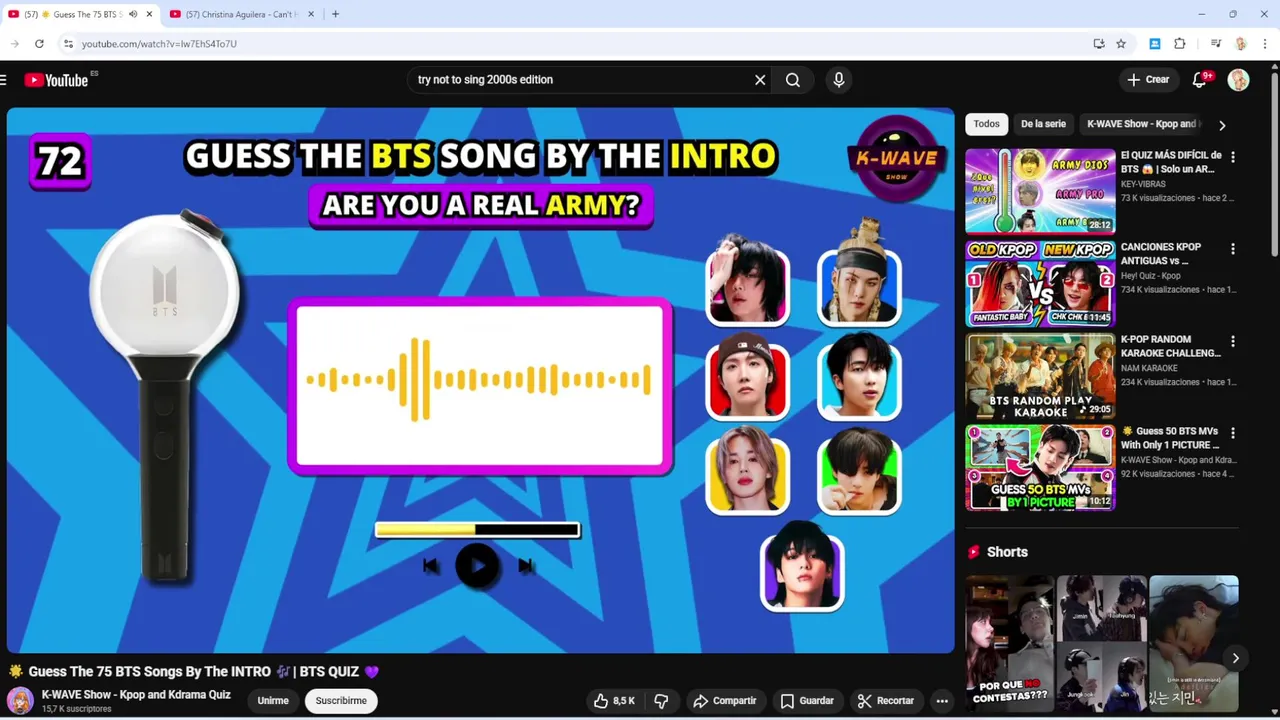Open the EL QUIZ MÁS DIFÍCIL video thumbnail

(1040, 191)
